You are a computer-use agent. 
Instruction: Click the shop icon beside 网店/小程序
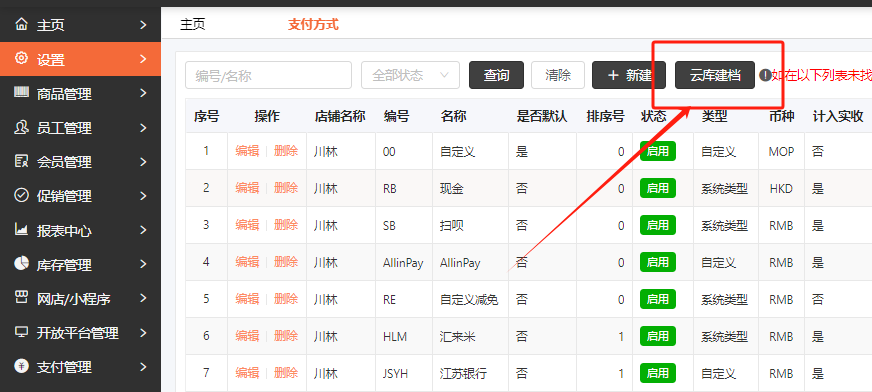tap(21, 298)
